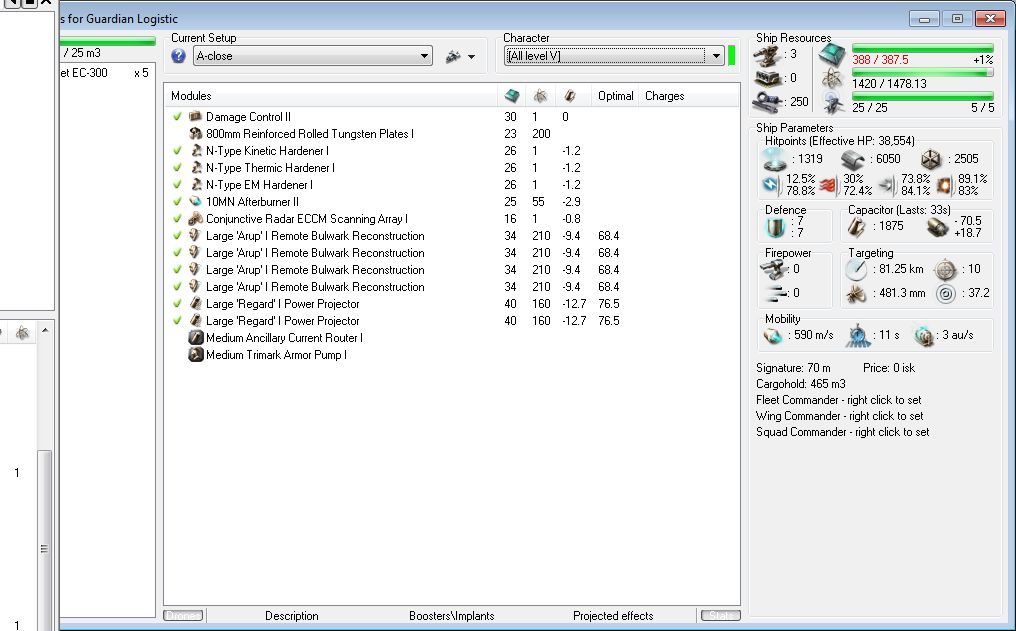The image size is (1016, 631).
Task: Click the calibration icon showing 250
Action: (x=768, y=102)
